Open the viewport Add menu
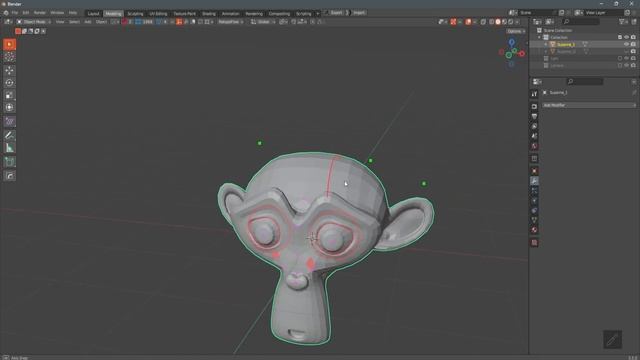640x360 pixels. (x=88, y=22)
